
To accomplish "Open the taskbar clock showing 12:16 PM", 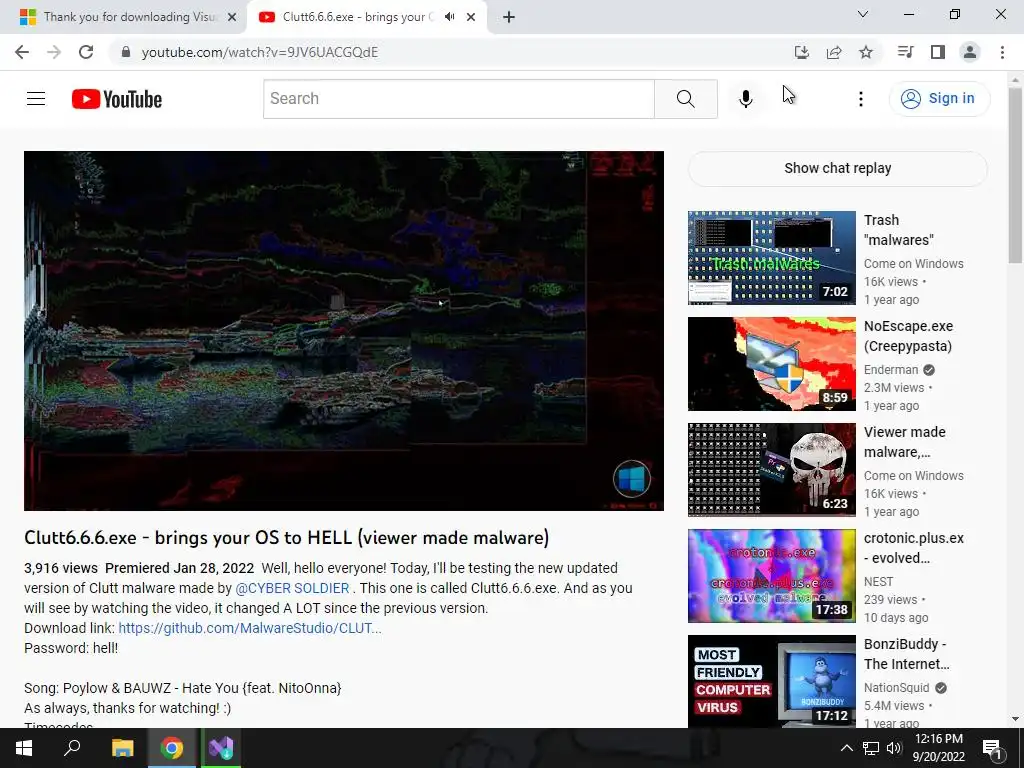I will coord(938,748).
